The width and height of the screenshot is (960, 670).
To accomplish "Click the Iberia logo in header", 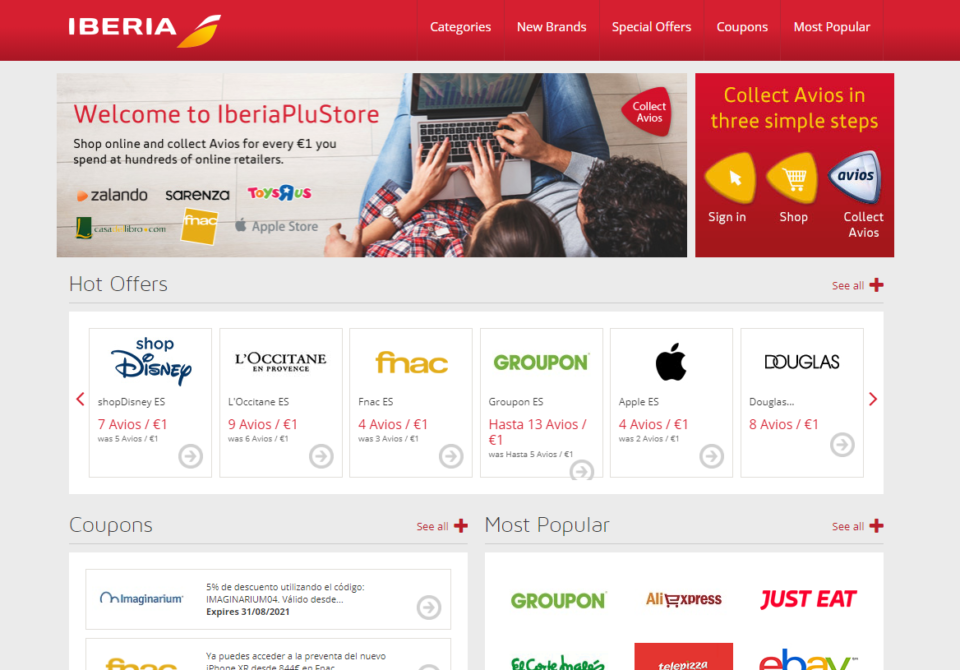I will 144,29.
